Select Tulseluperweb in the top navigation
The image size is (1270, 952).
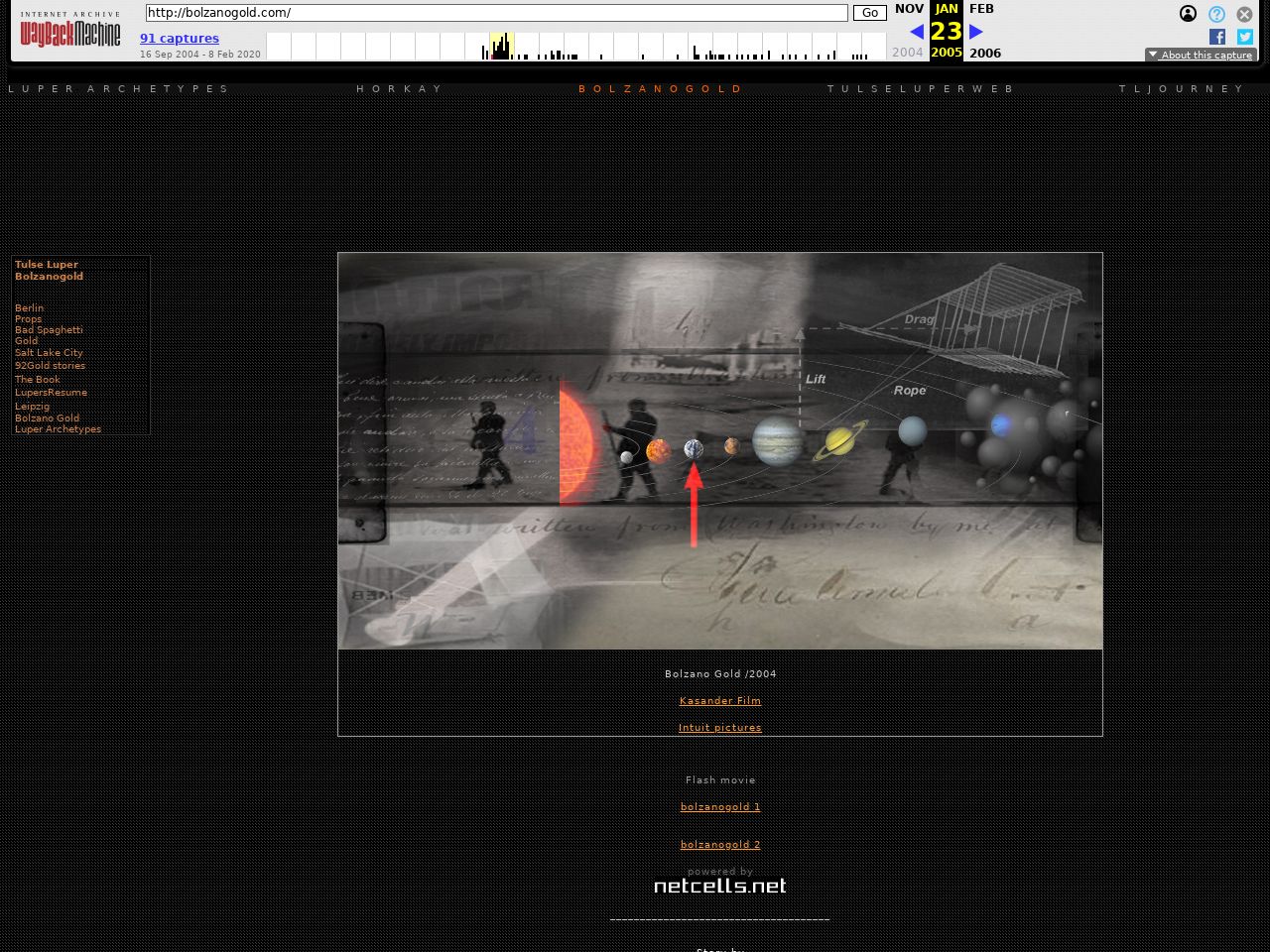pyautogui.click(x=921, y=89)
